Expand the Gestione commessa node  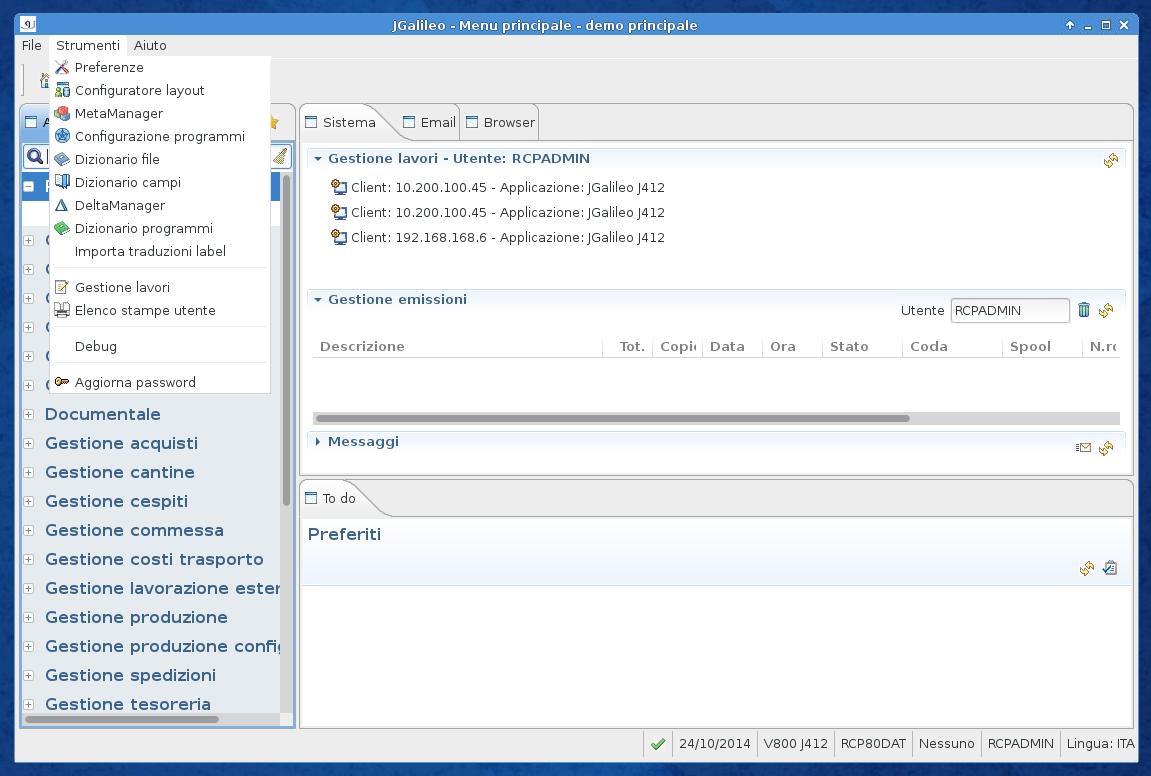coord(29,530)
